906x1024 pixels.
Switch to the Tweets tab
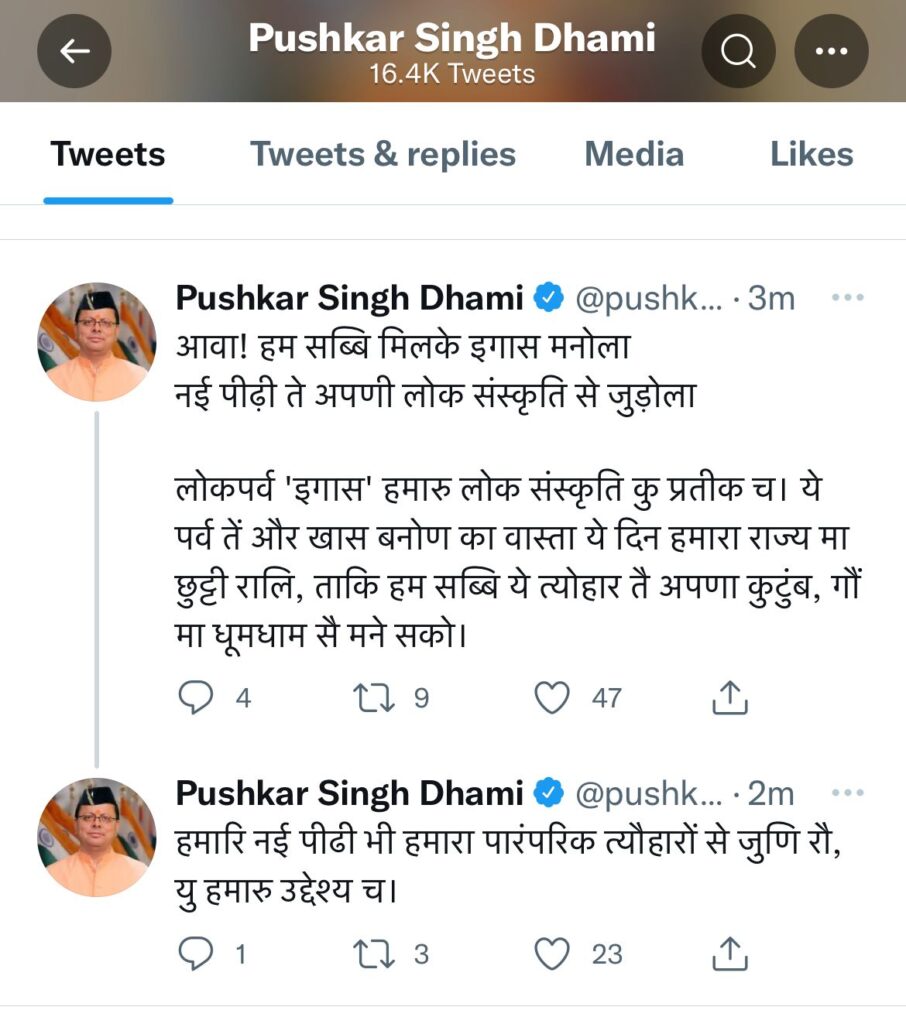click(x=108, y=154)
